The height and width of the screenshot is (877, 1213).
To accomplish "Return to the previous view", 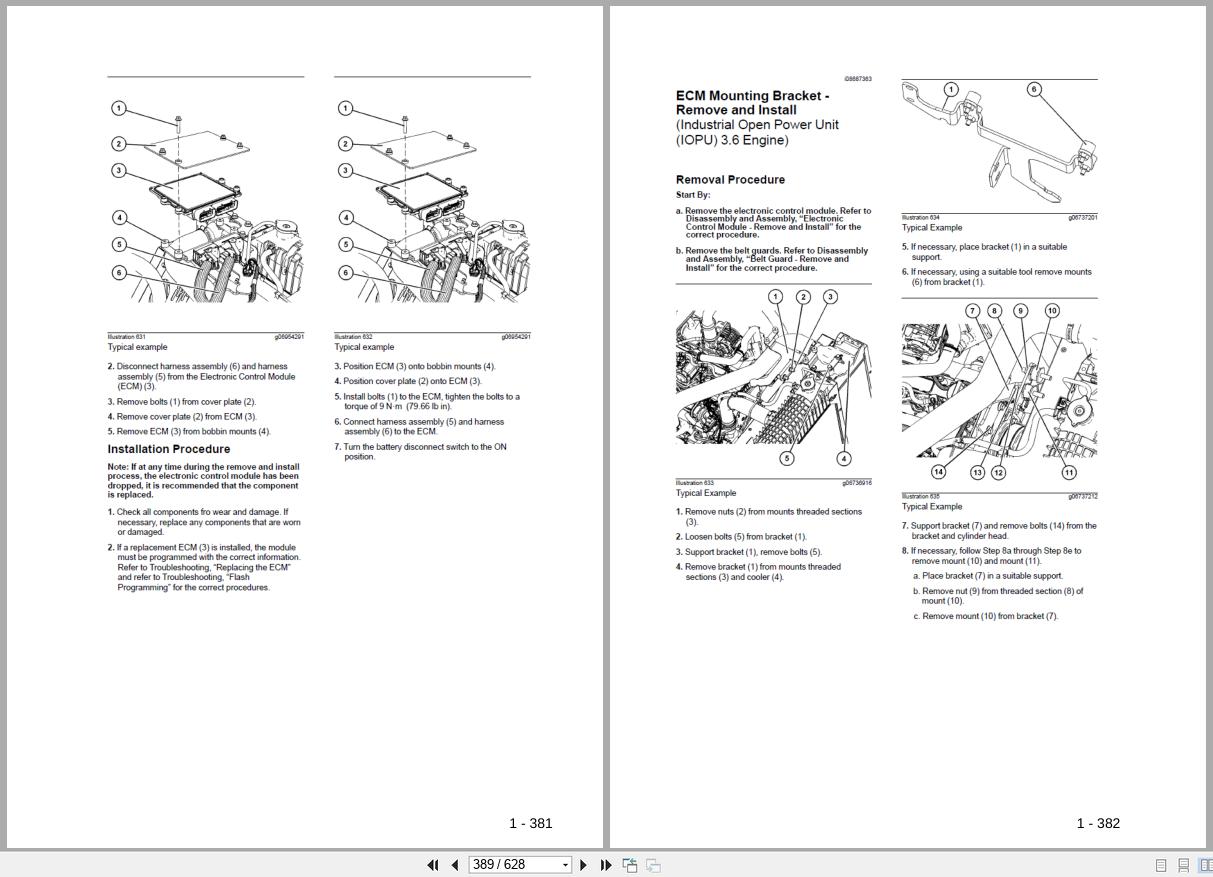I will (x=630, y=864).
